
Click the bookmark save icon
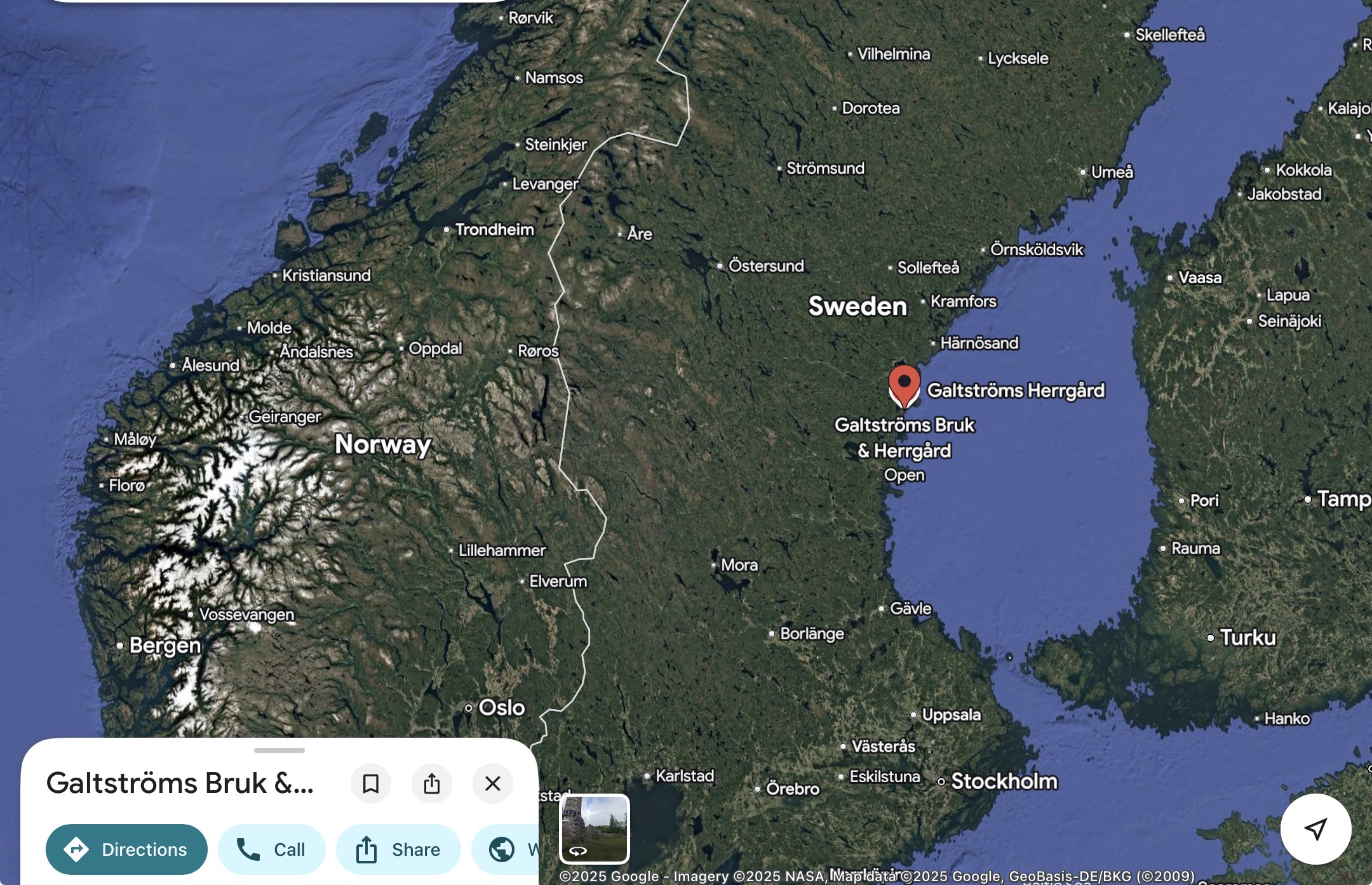tap(371, 783)
